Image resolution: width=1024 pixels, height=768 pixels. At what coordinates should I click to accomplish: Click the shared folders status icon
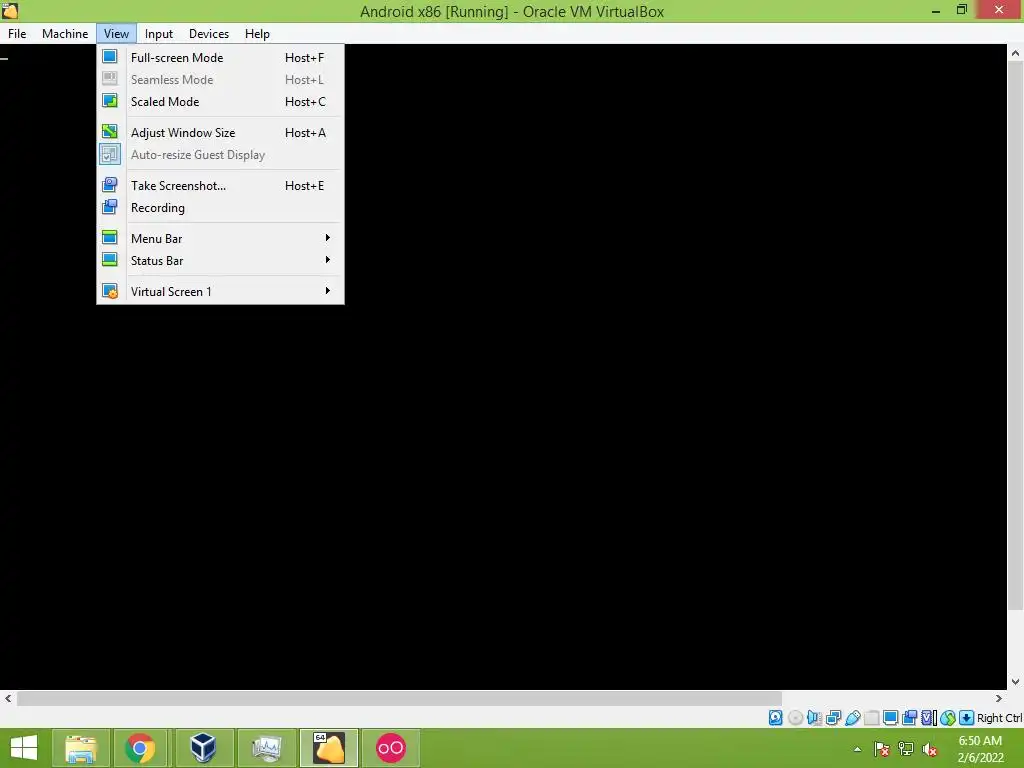click(x=871, y=718)
